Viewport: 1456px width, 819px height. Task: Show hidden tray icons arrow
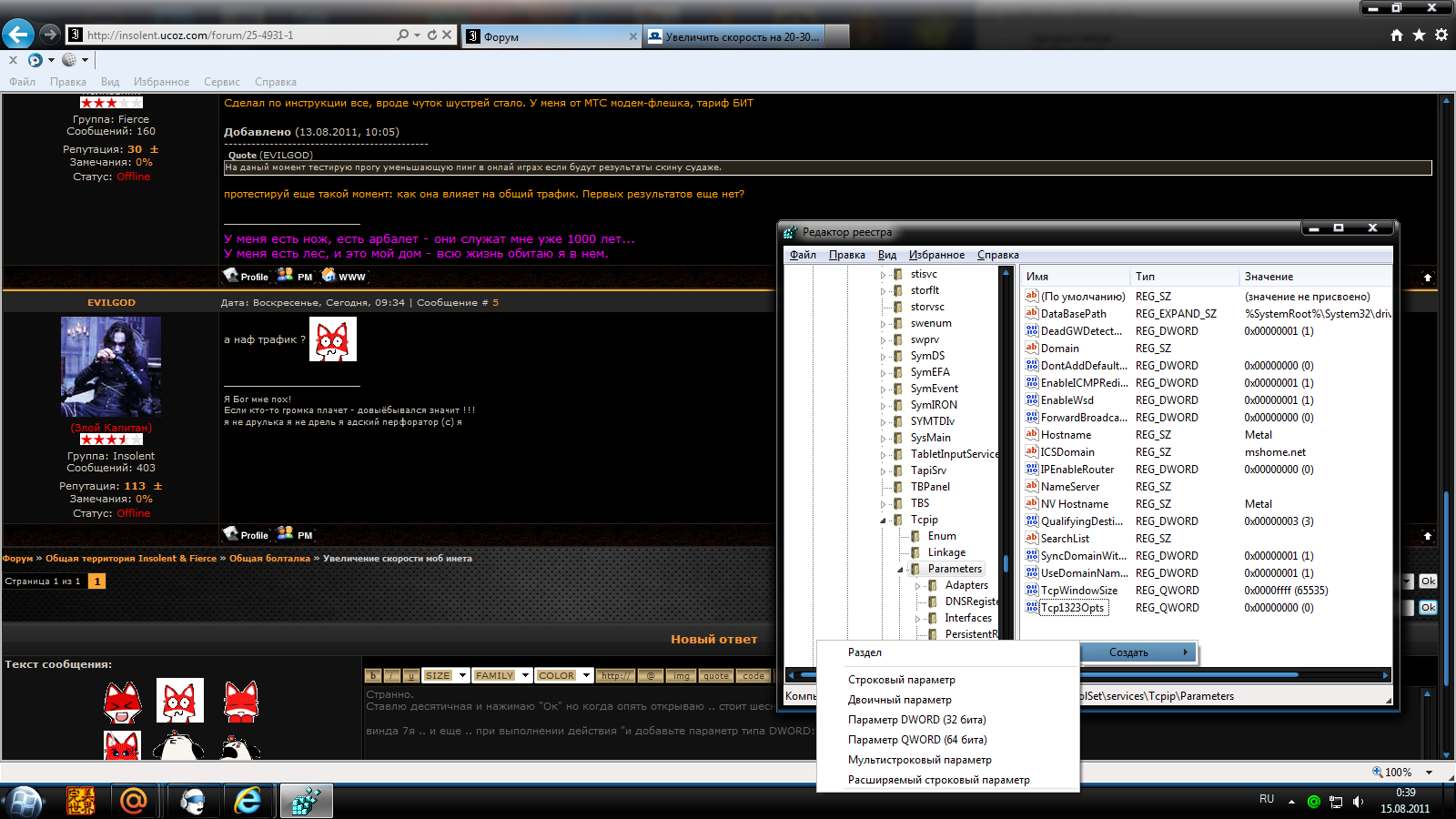click(1291, 802)
